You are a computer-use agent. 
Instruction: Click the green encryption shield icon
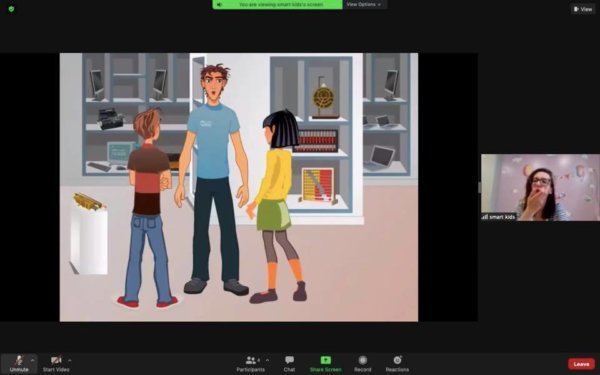point(11,9)
